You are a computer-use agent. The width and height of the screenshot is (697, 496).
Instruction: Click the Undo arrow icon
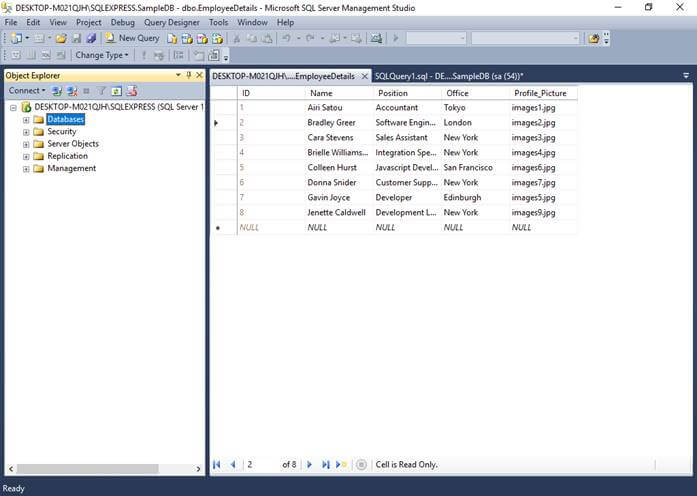point(287,39)
